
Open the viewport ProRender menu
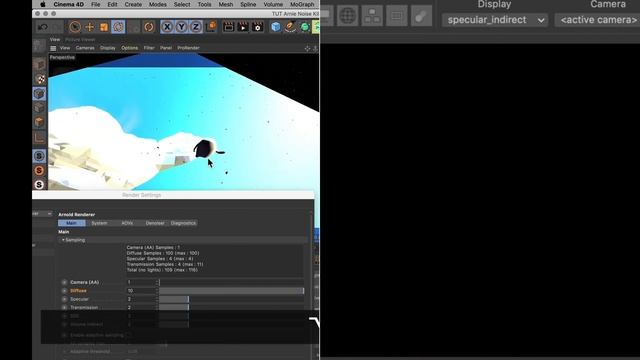(188, 48)
